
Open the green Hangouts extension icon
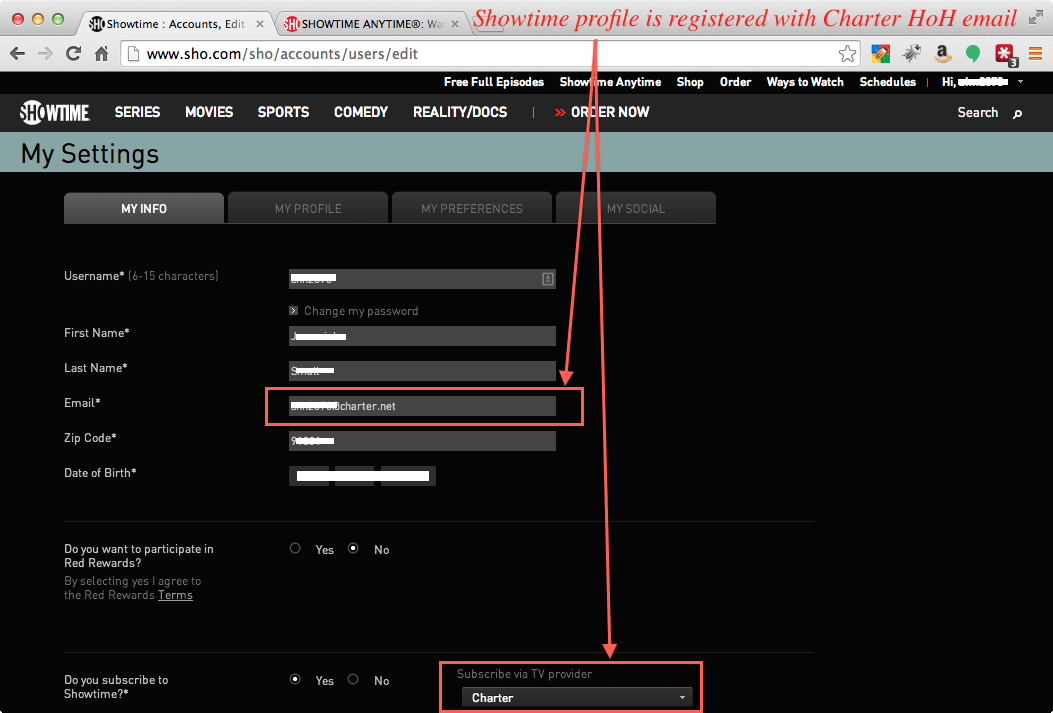[x=972, y=54]
